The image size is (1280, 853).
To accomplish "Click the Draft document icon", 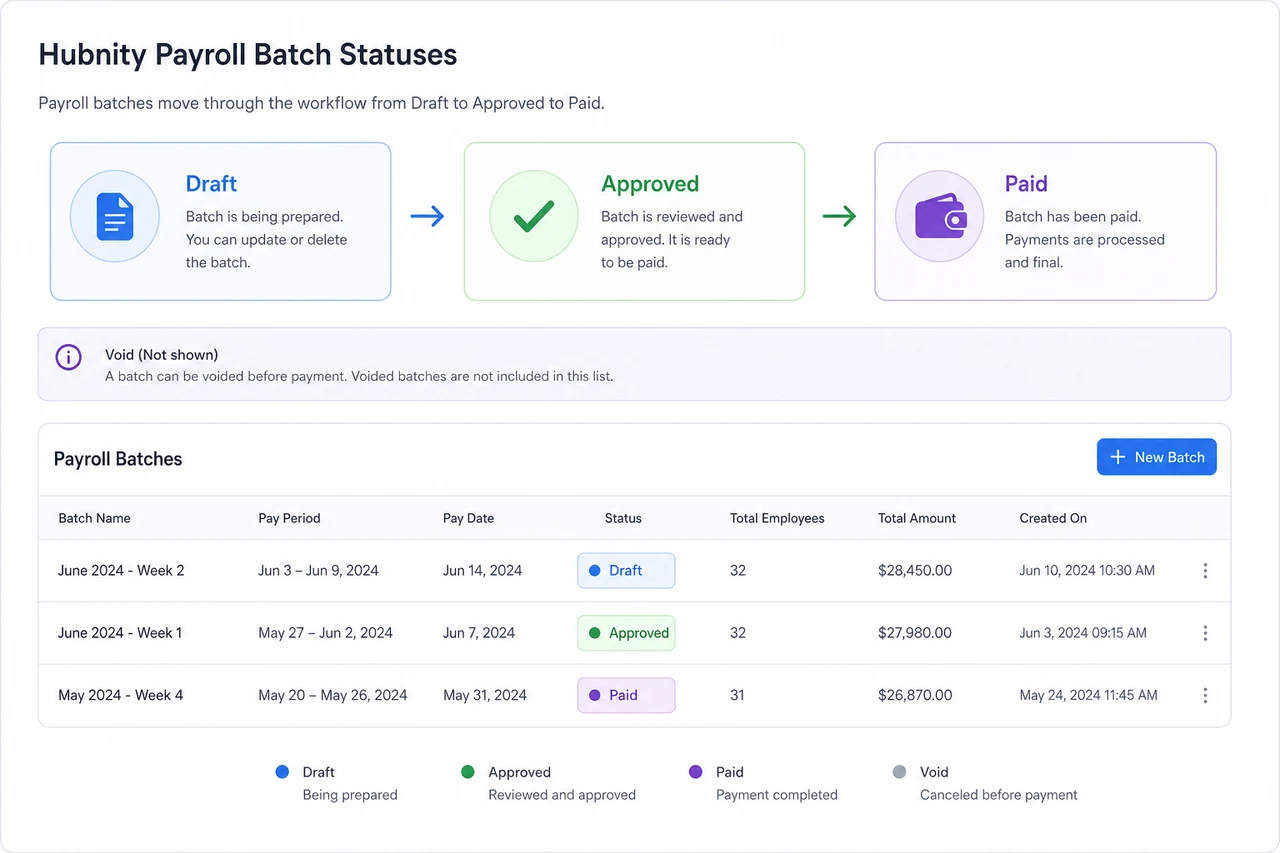I will point(115,216).
